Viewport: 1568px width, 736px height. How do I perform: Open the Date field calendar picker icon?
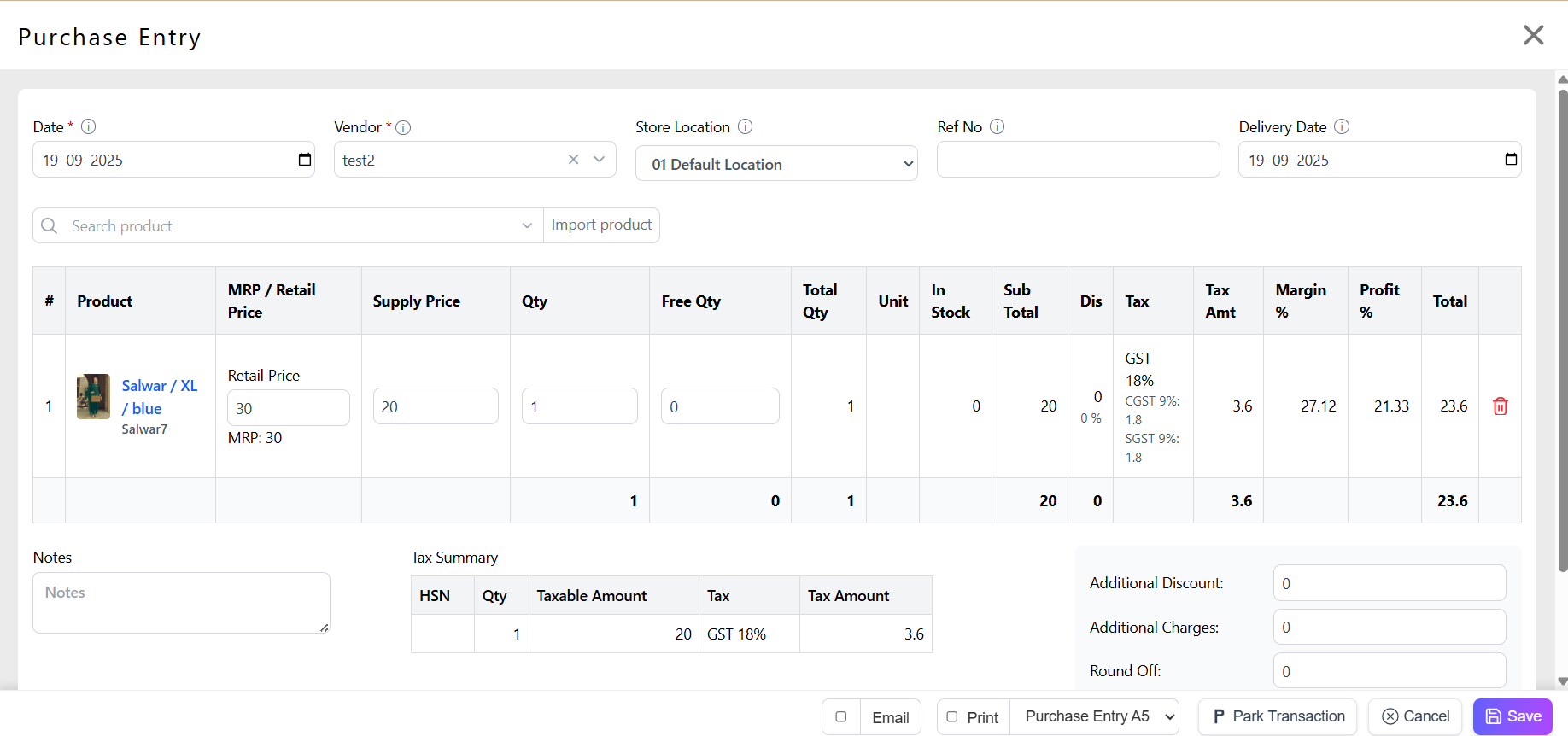click(x=304, y=160)
